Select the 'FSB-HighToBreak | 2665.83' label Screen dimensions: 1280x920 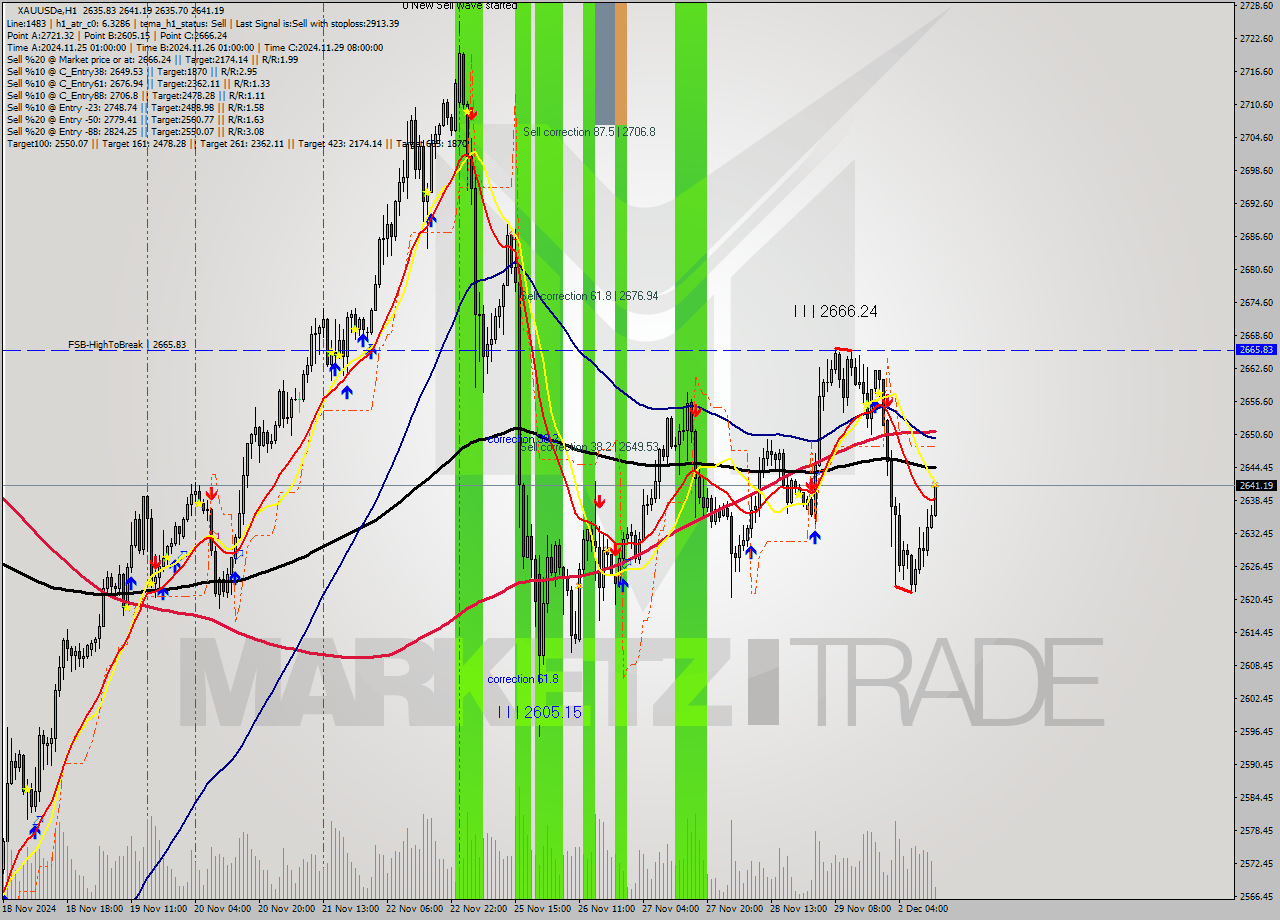coord(127,344)
